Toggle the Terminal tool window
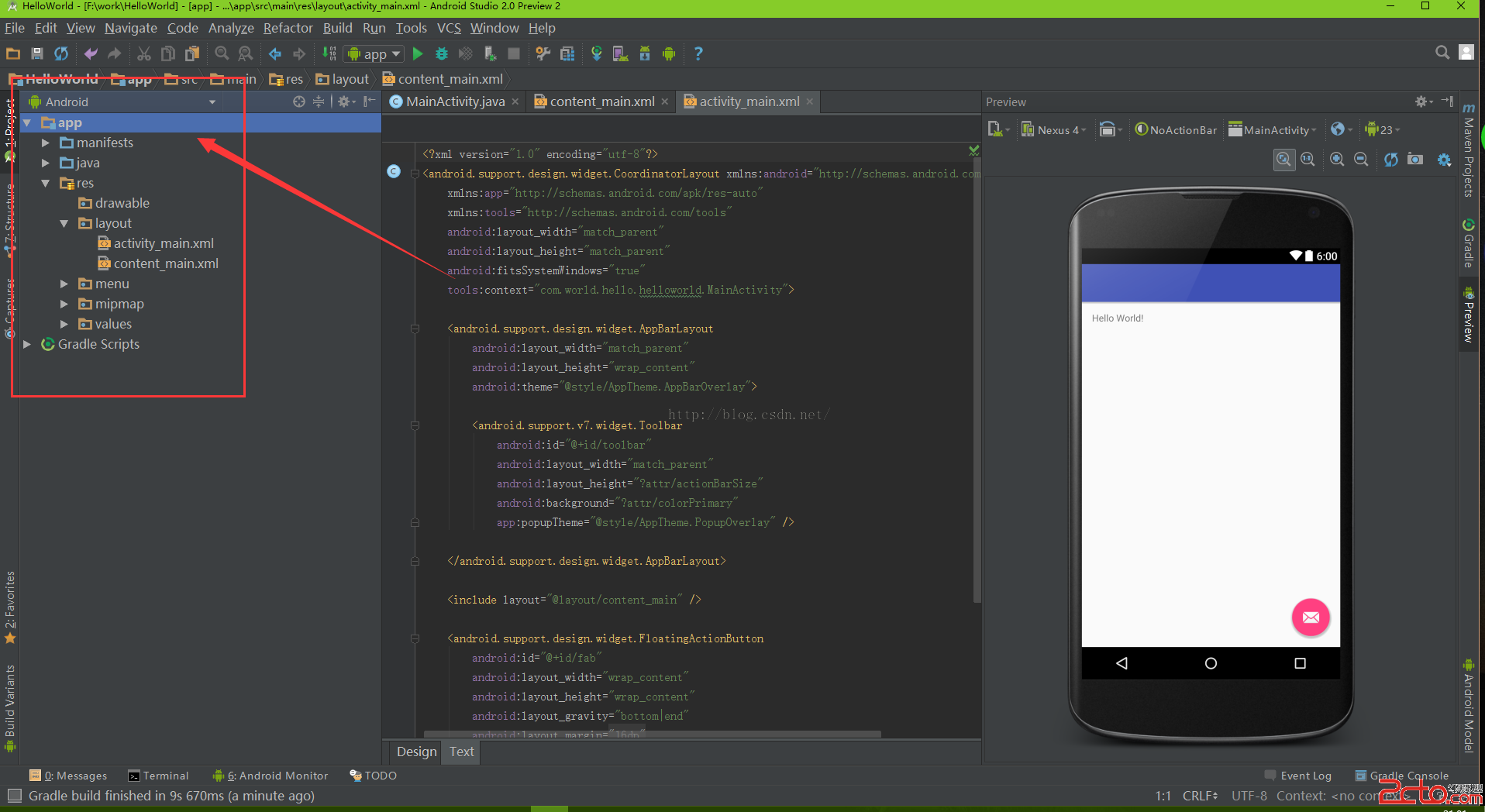Screen dimensions: 1485x812 tap(158, 776)
